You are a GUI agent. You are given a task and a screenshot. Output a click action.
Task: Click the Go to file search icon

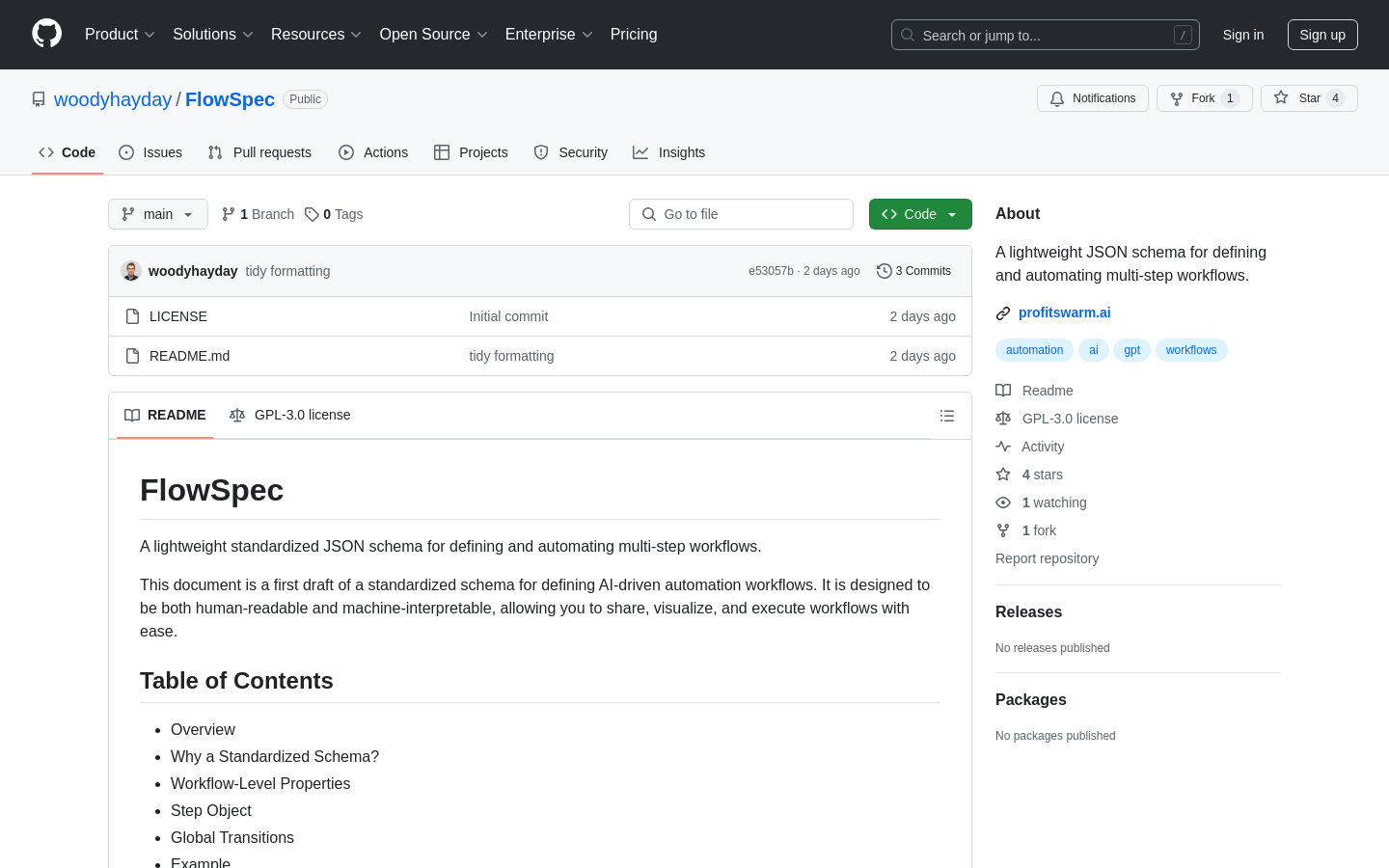[x=649, y=214]
